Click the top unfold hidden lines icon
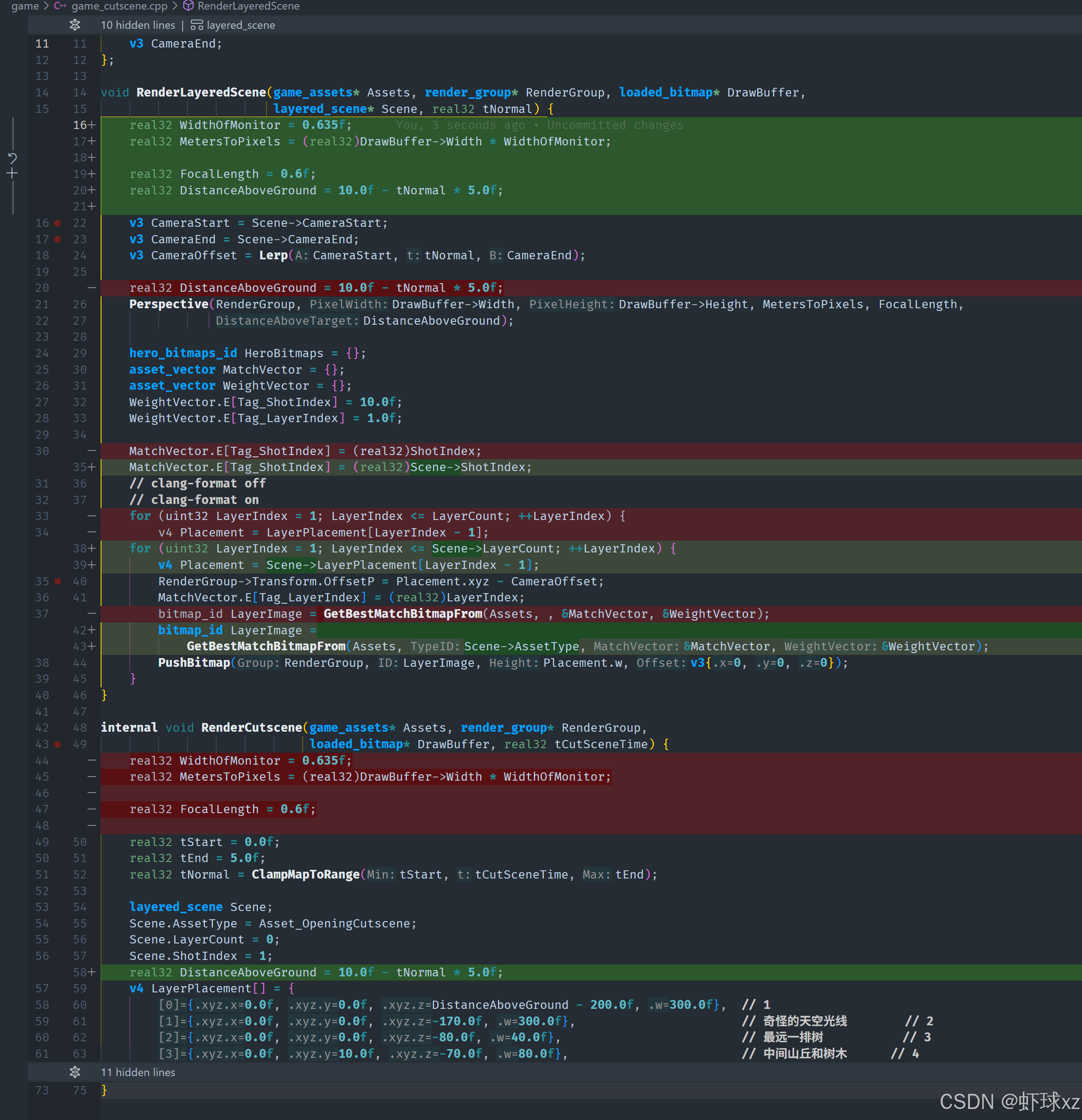This screenshot has height=1120, width=1082. [75, 25]
